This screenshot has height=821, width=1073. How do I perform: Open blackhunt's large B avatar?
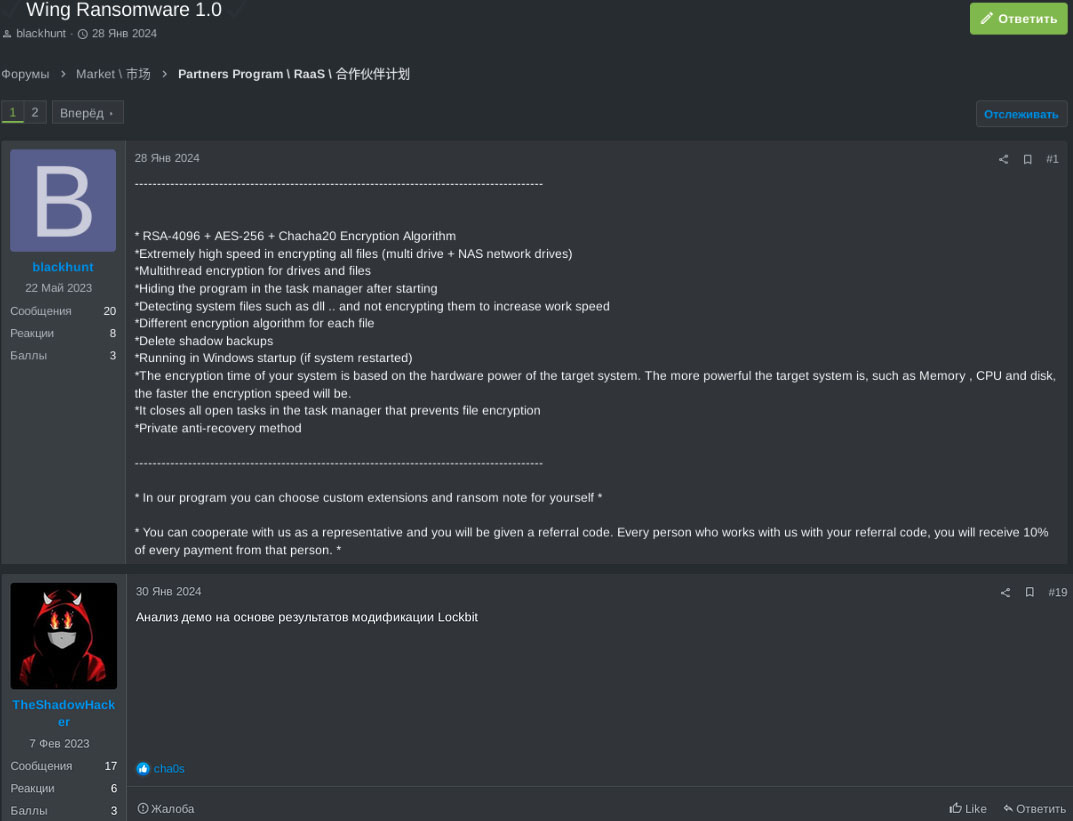point(63,201)
